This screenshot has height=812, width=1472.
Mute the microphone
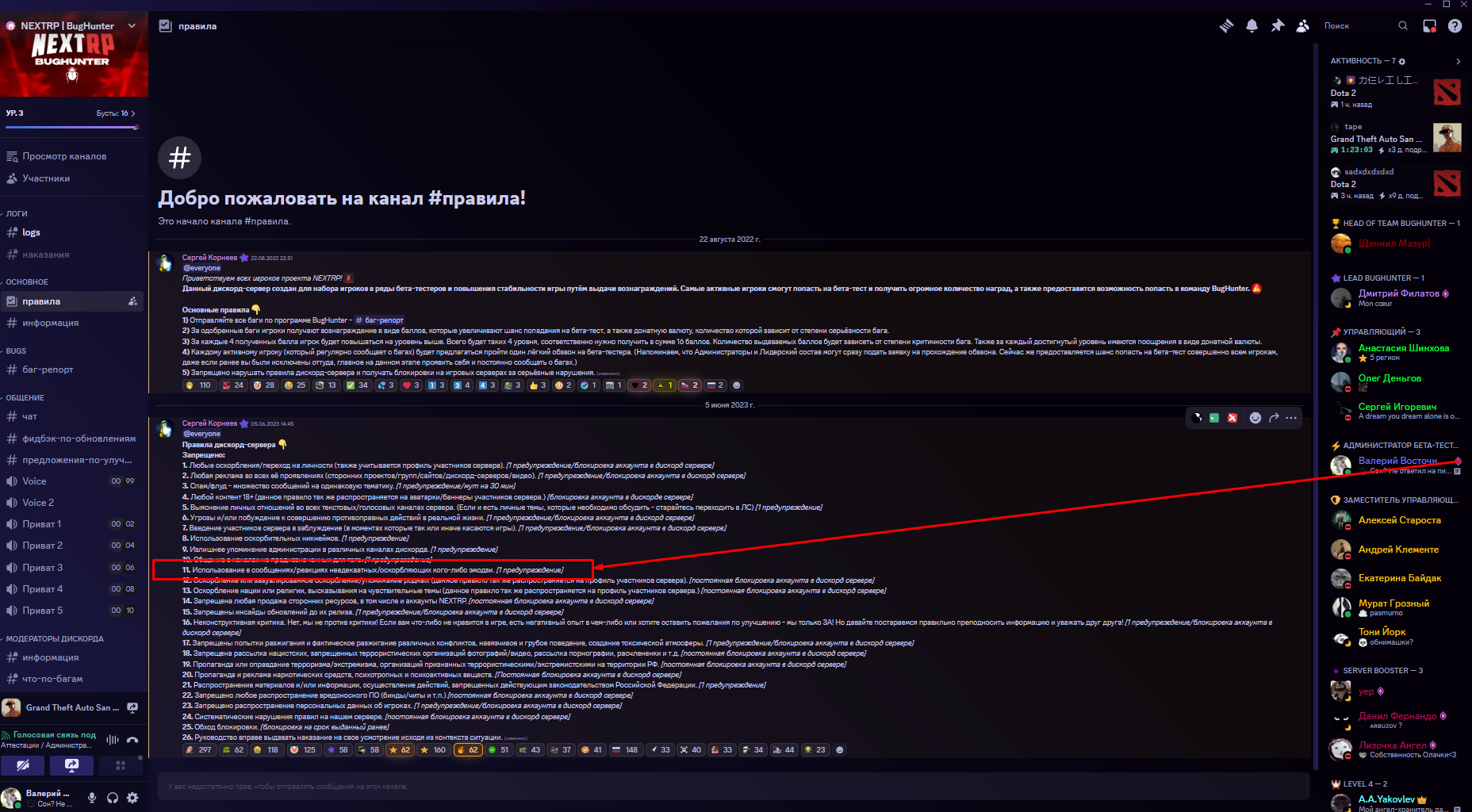[92, 798]
